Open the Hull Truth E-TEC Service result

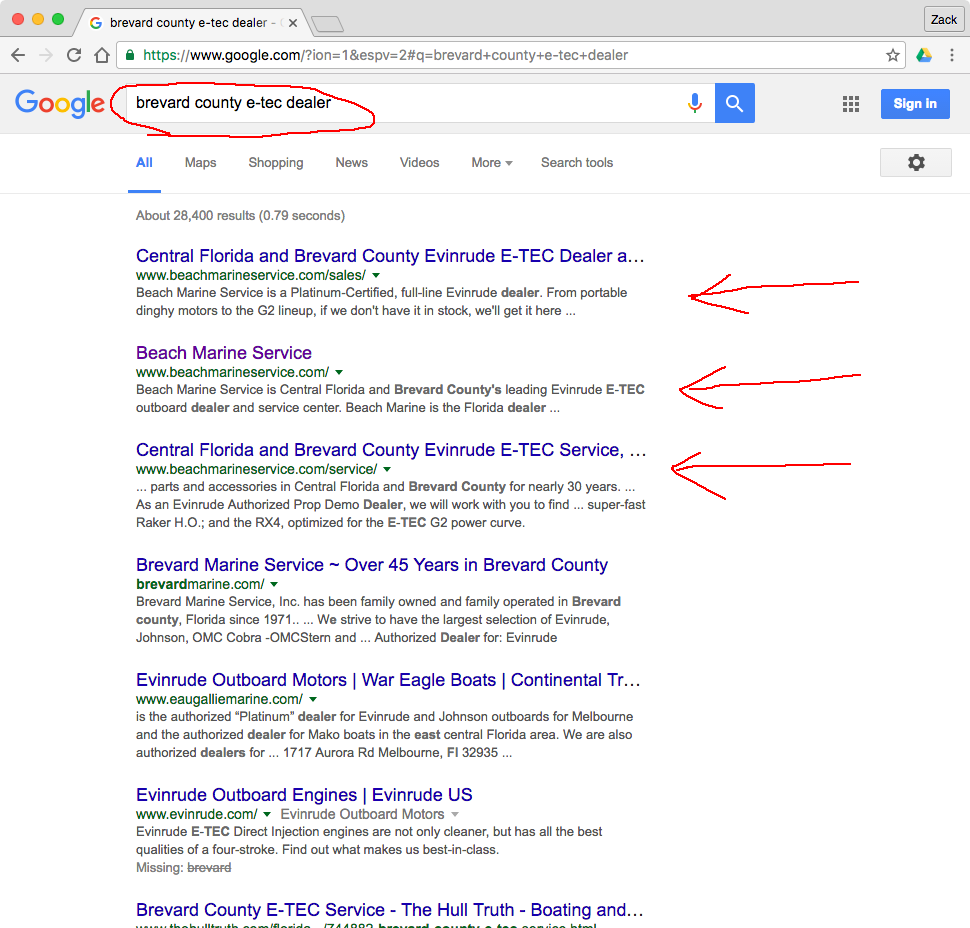click(390, 910)
